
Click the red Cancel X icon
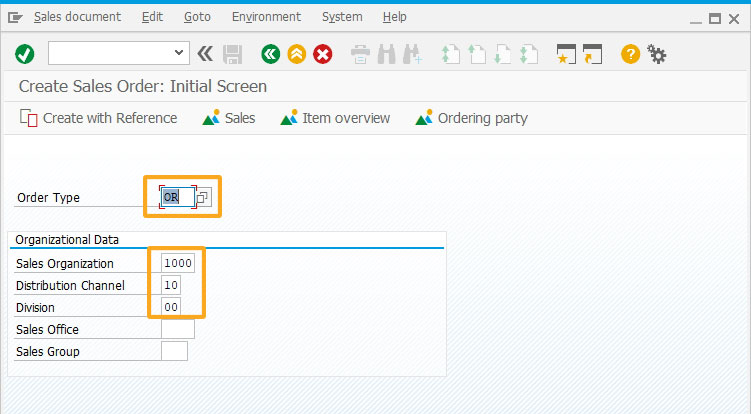point(322,54)
